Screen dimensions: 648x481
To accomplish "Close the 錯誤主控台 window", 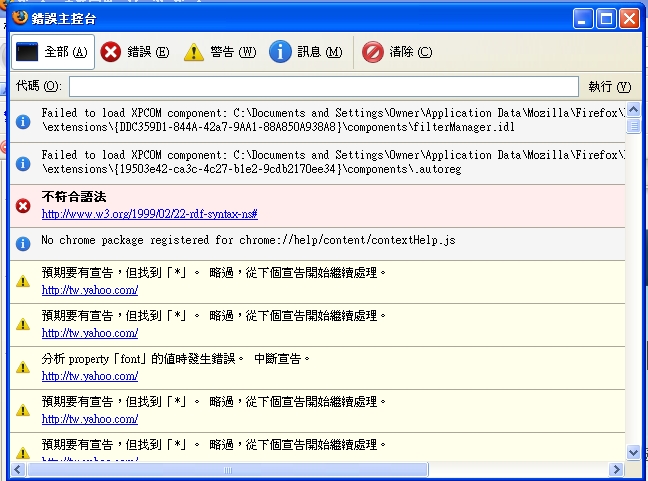I will pyautogui.click(x=629, y=19).
